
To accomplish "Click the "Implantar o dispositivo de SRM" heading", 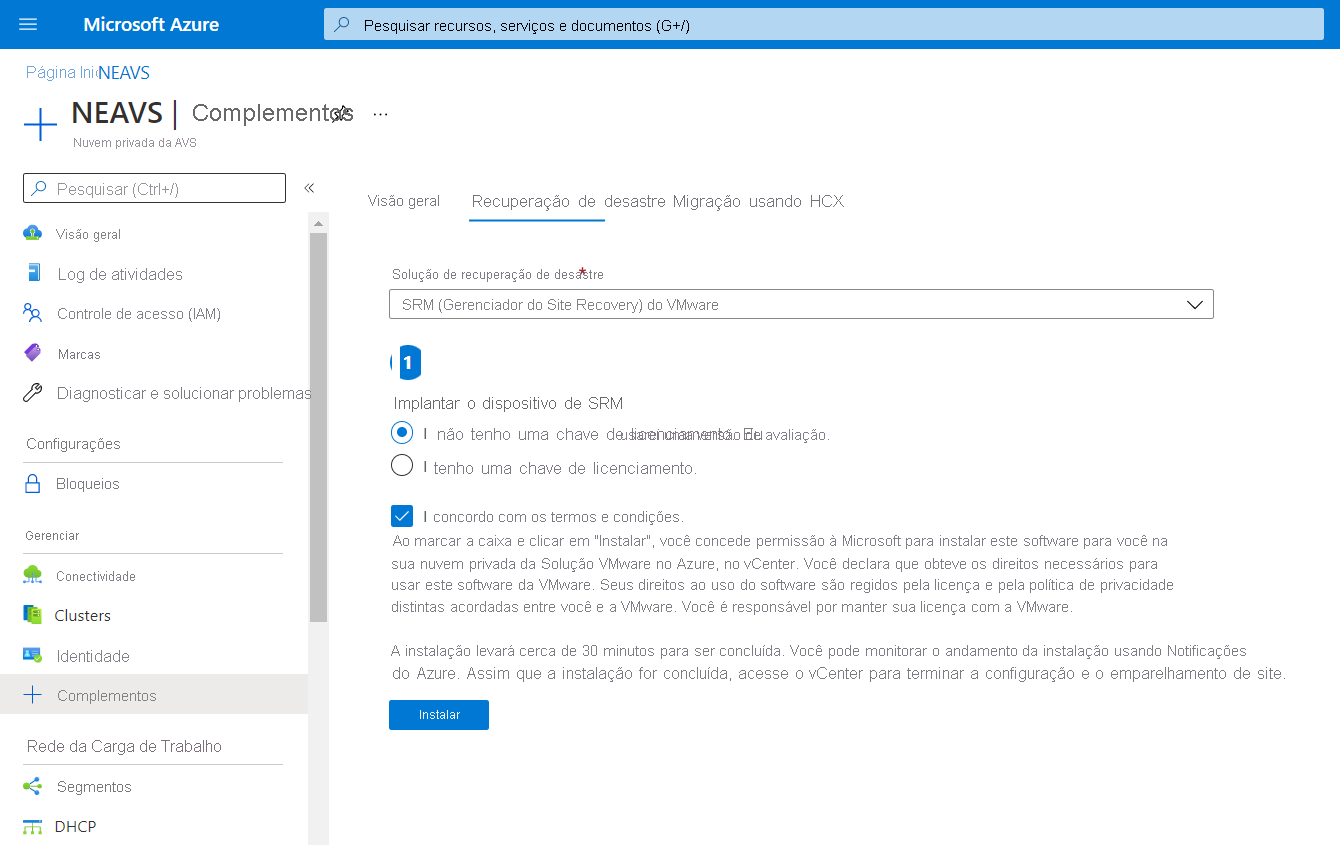I will [x=508, y=404].
